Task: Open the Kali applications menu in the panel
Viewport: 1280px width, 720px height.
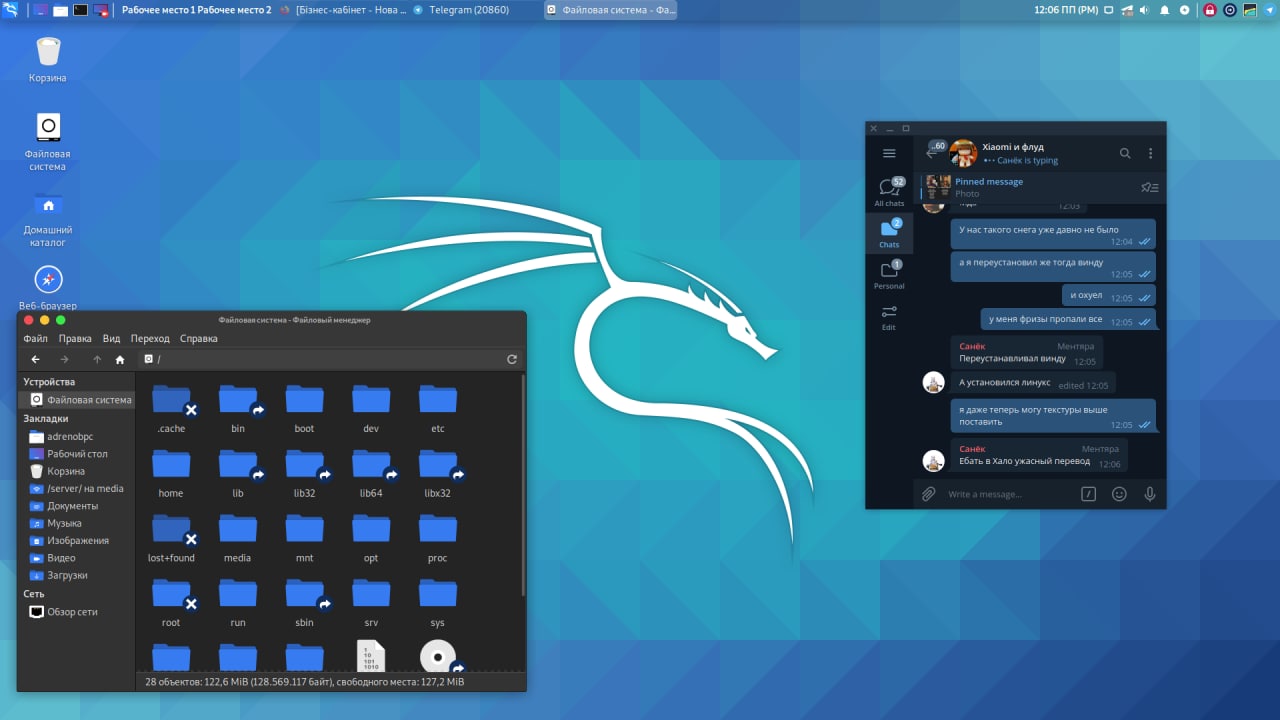Action: pyautogui.click(x=11, y=10)
